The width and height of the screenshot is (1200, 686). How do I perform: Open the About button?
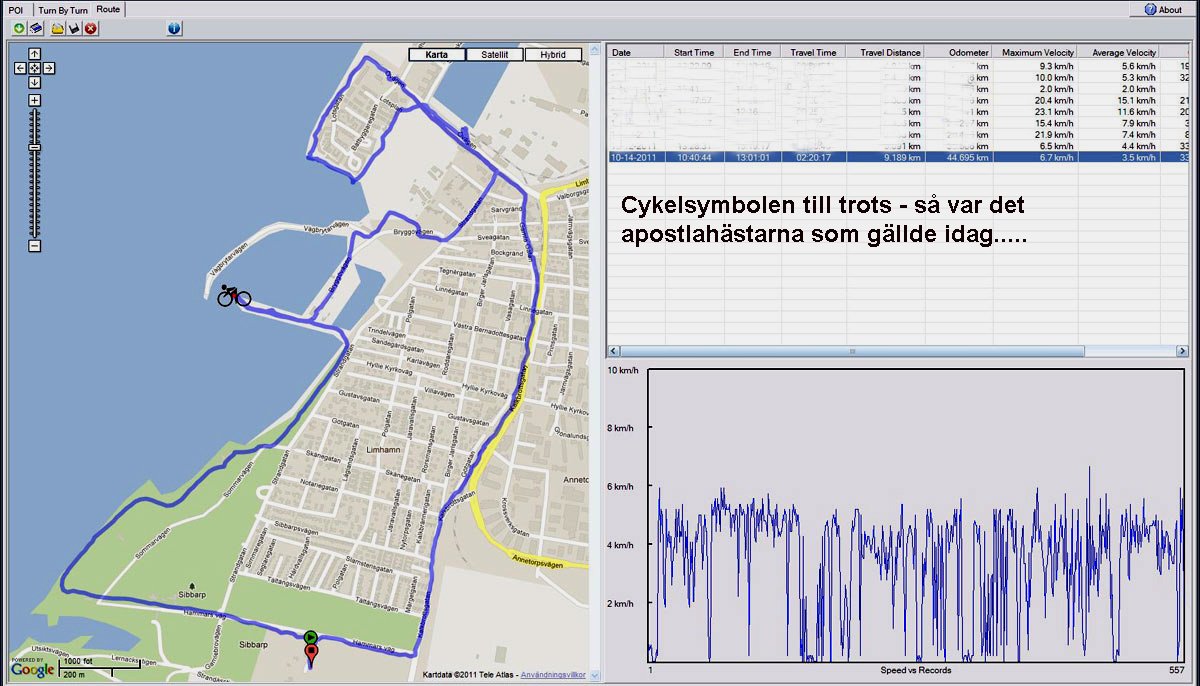[x=1163, y=10]
